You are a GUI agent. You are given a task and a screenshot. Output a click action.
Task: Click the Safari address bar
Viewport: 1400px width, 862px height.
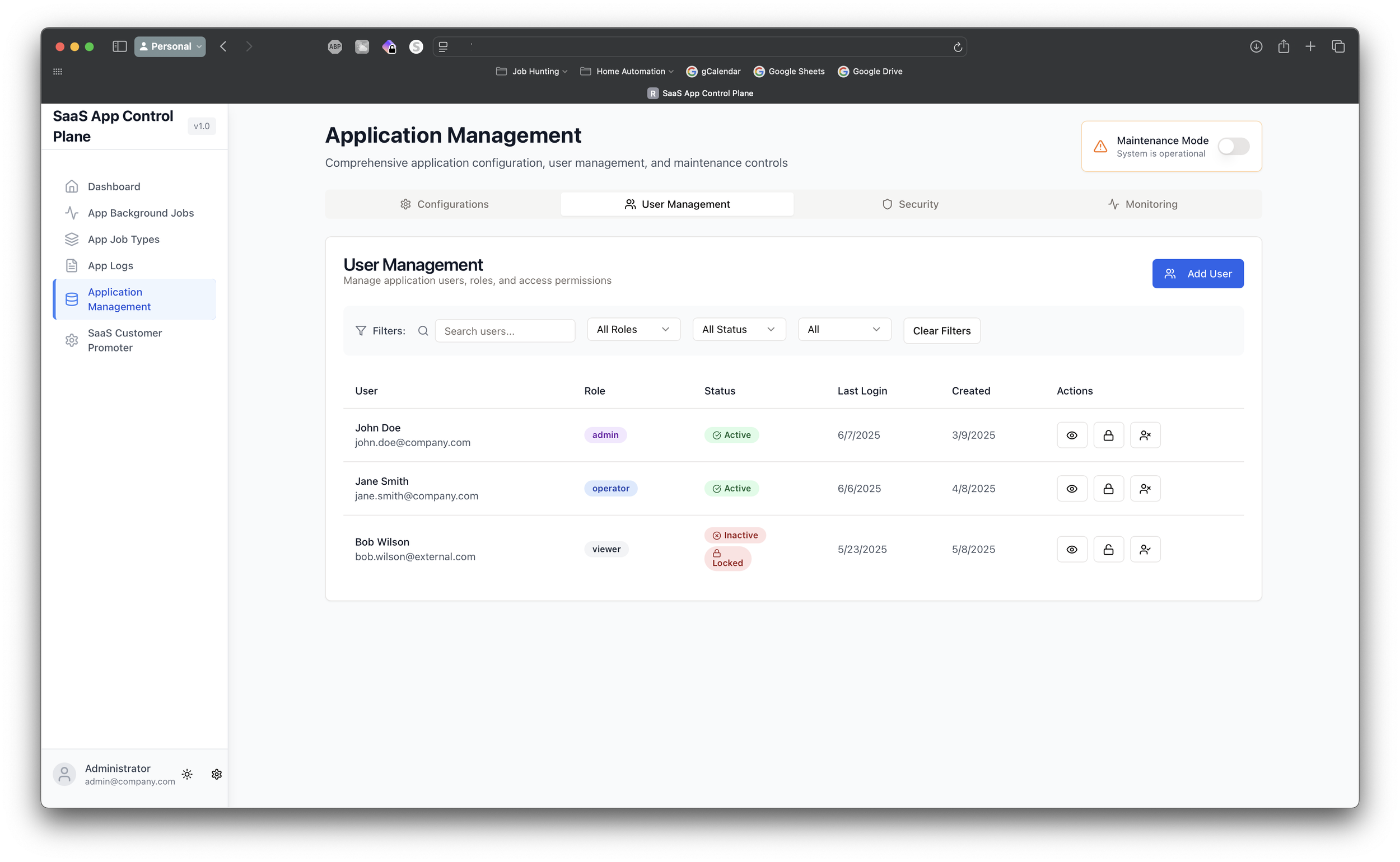[x=699, y=47]
